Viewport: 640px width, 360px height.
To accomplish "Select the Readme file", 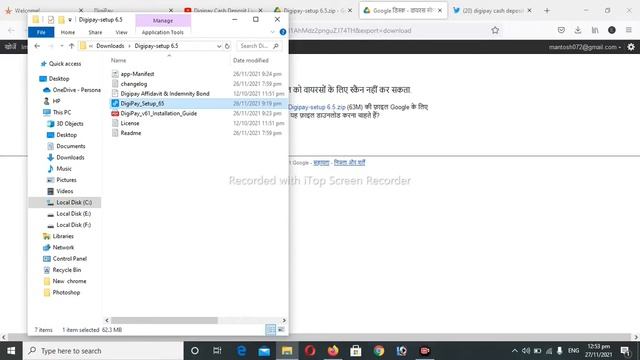I will coord(131,133).
